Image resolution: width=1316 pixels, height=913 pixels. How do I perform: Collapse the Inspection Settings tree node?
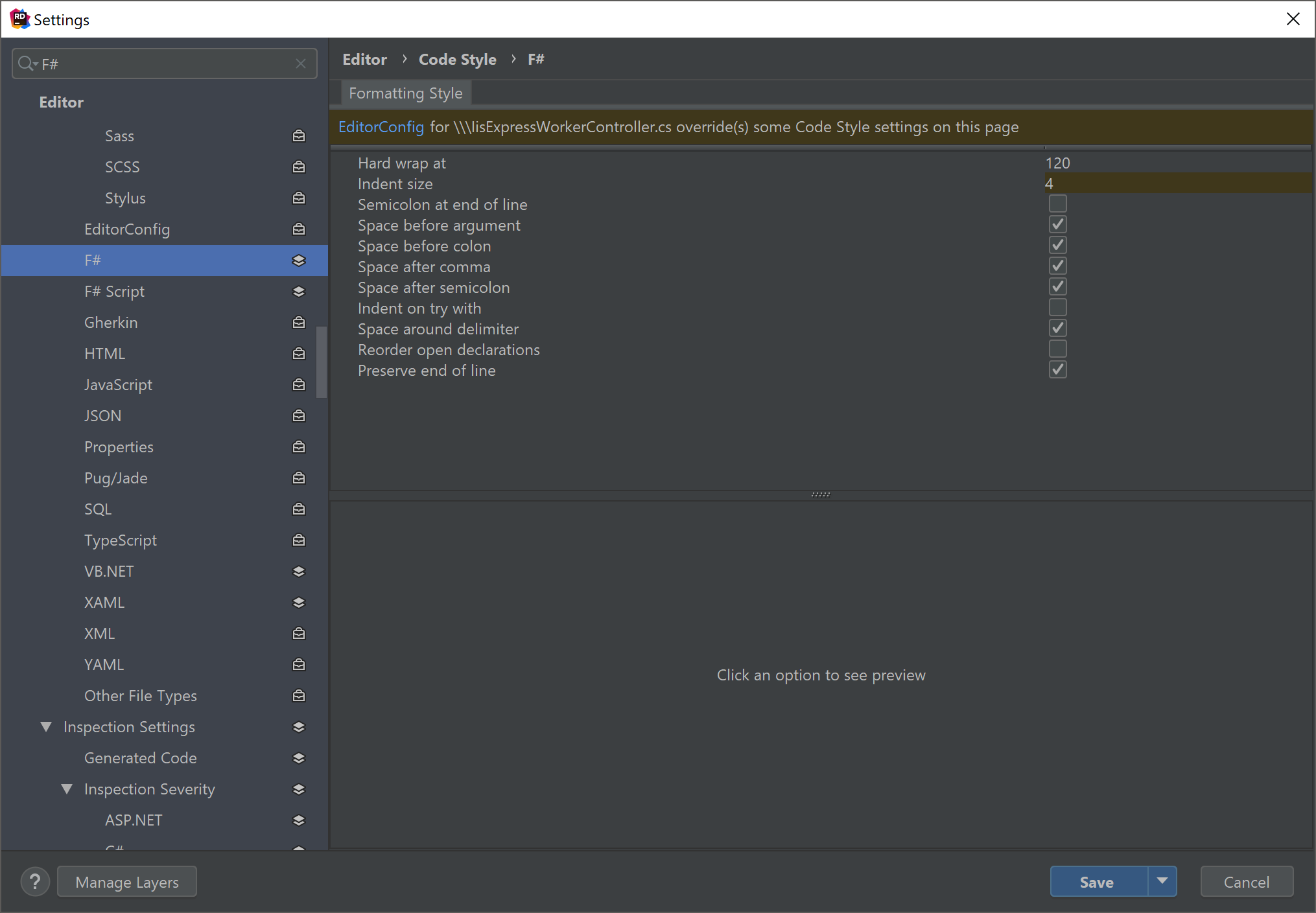46,727
